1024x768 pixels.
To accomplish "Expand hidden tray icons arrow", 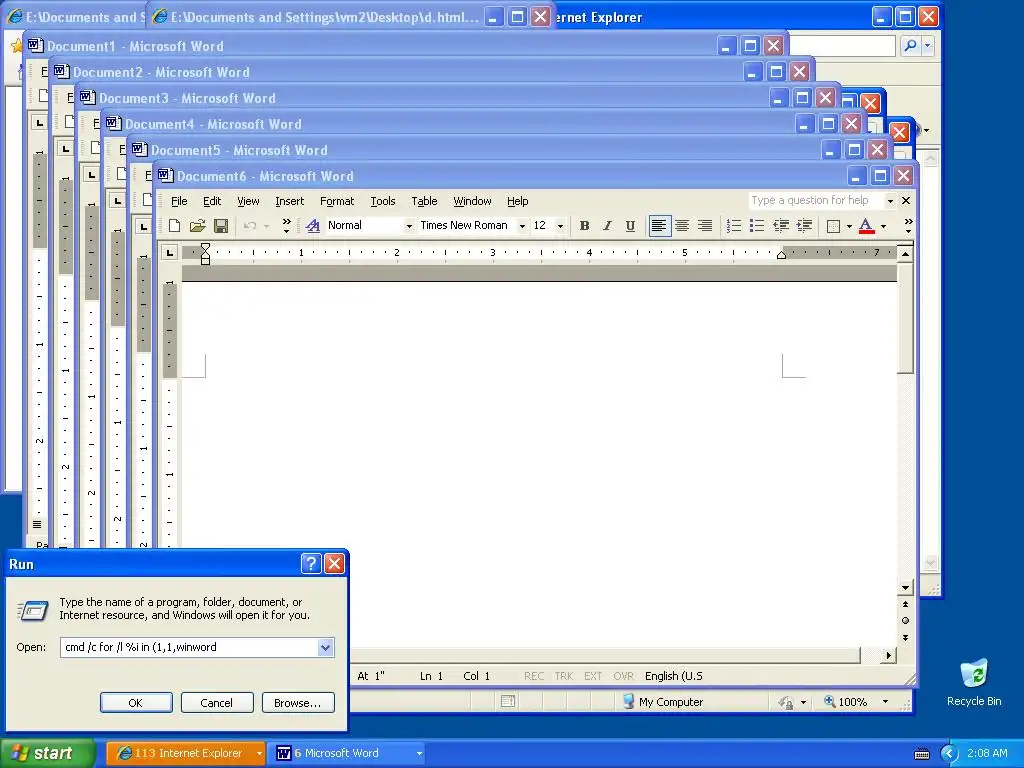I will 949,754.
